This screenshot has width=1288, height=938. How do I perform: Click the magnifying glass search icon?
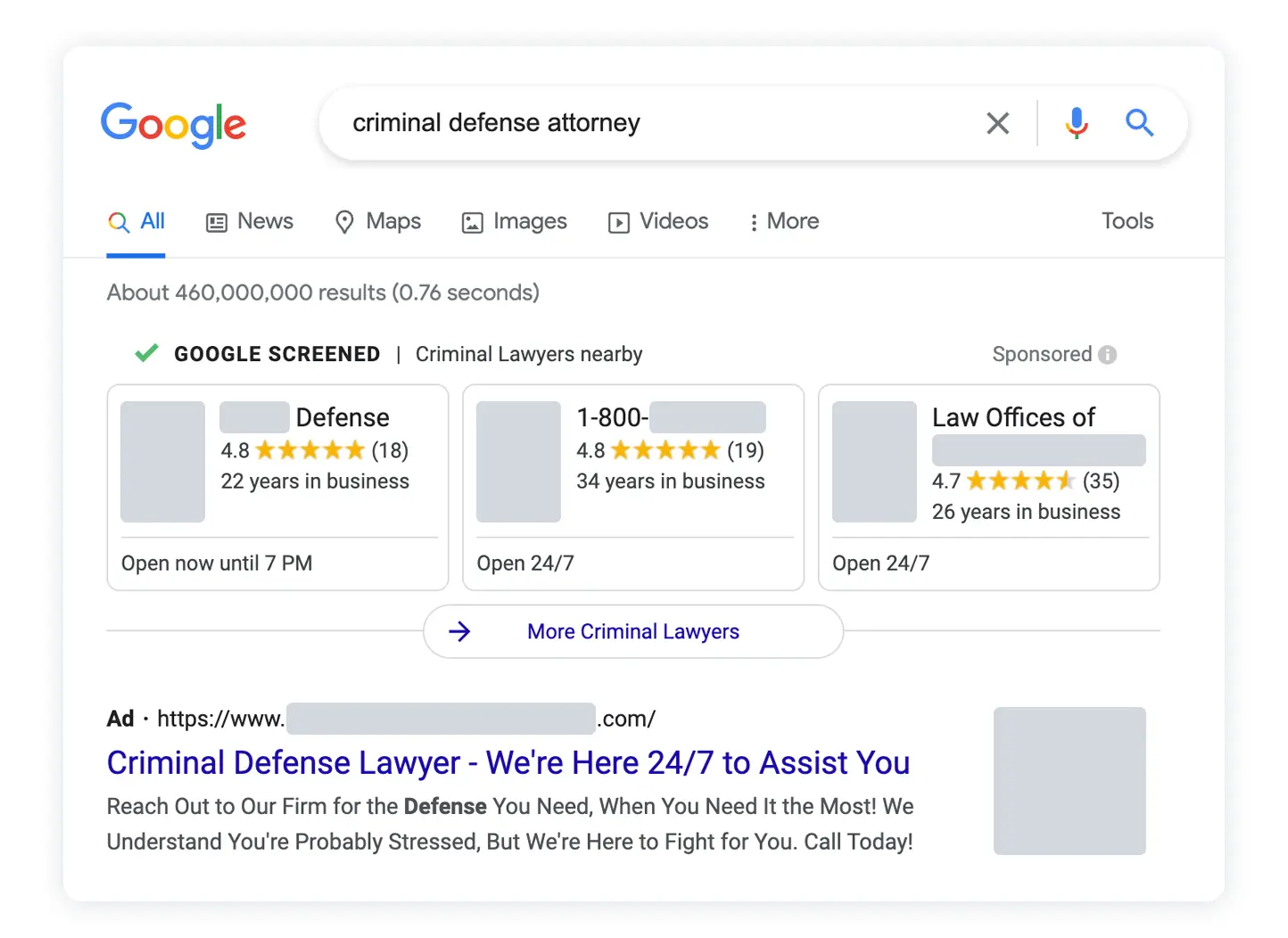click(1139, 123)
